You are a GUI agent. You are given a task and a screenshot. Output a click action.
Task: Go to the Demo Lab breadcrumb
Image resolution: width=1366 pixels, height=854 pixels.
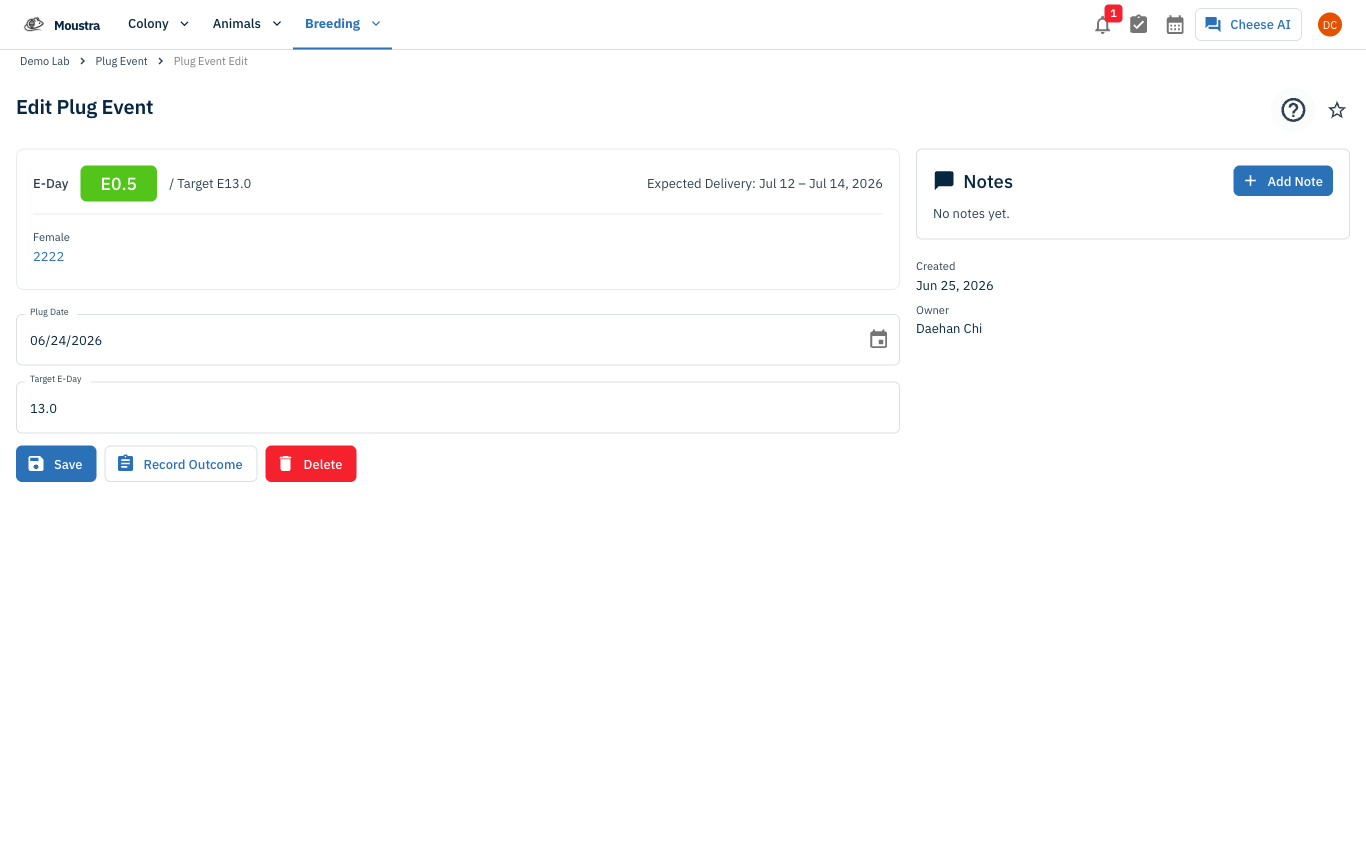[x=45, y=61]
